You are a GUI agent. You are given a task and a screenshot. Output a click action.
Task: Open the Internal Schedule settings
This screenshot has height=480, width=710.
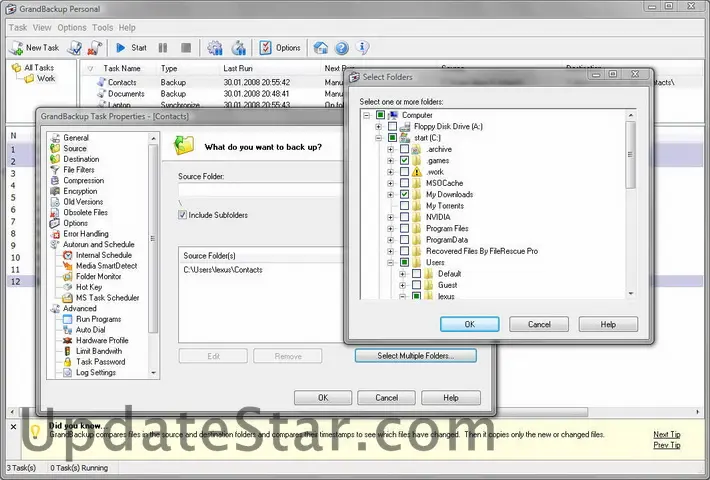[103, 255]
